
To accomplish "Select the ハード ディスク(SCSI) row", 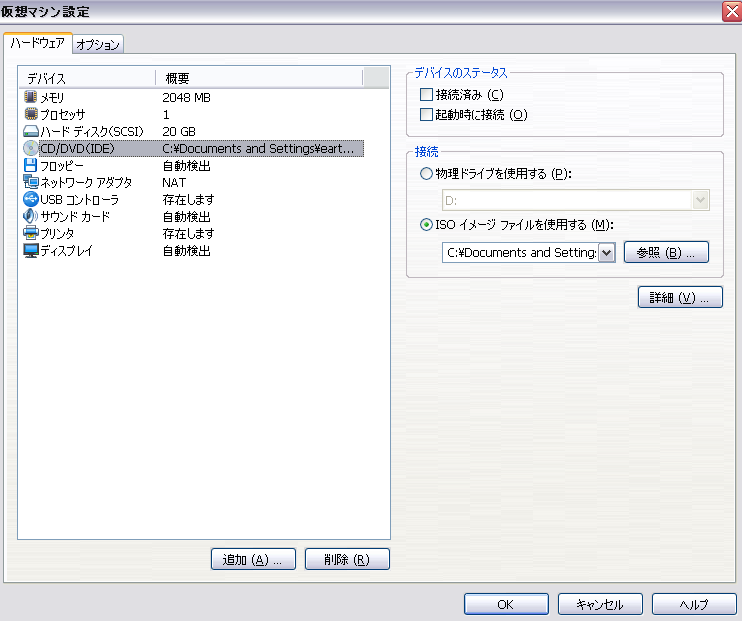I will 192,131.
